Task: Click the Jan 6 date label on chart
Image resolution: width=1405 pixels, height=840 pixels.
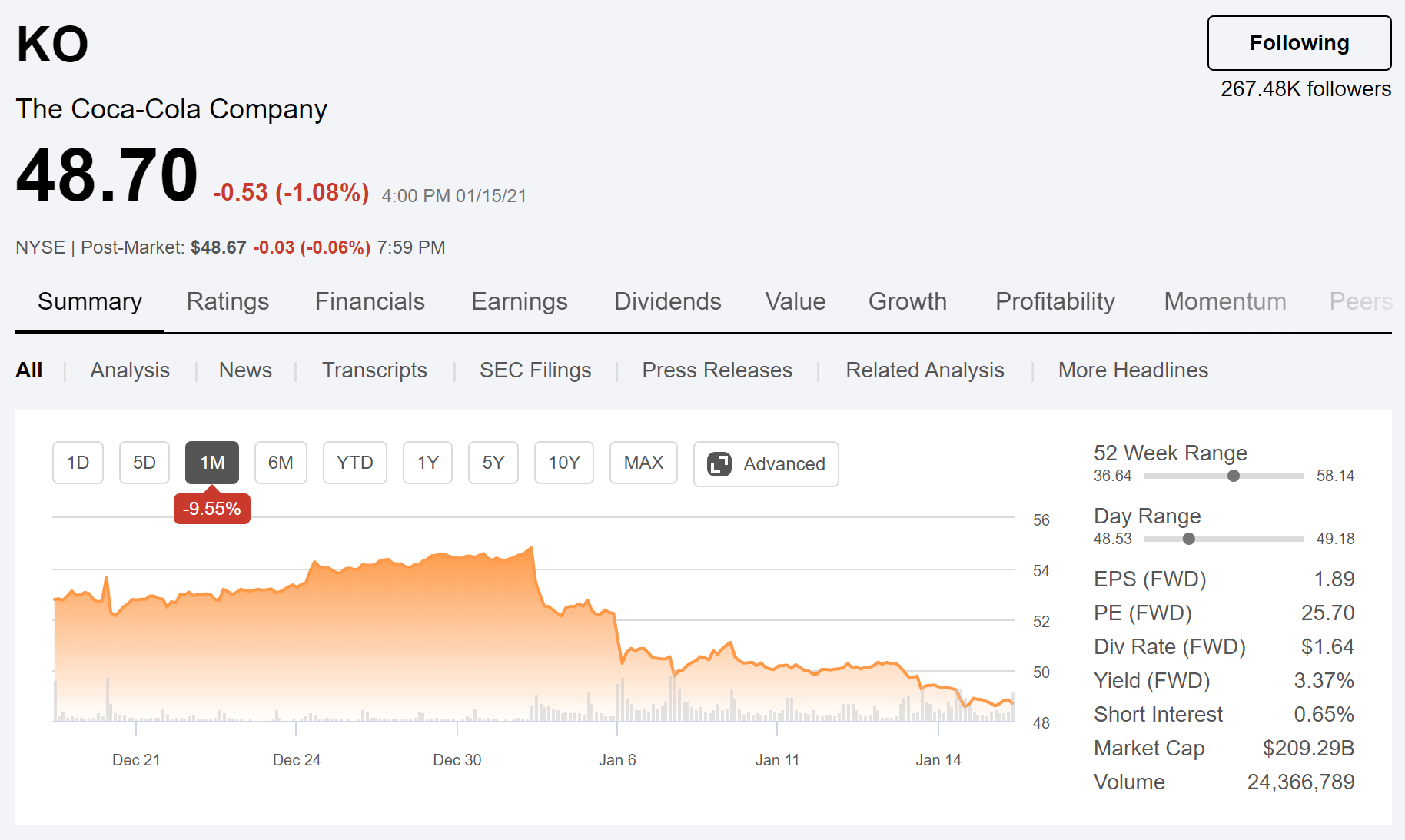Action: click(617, 760)
